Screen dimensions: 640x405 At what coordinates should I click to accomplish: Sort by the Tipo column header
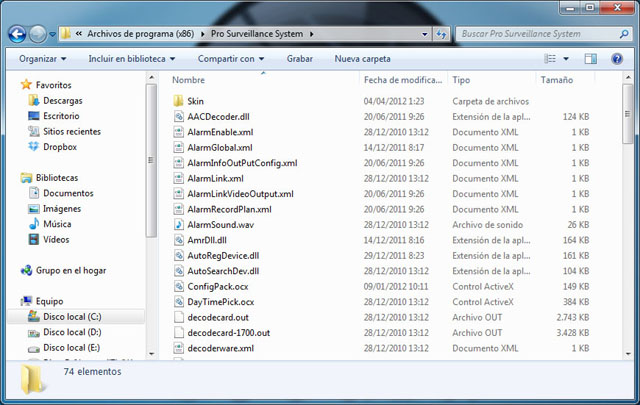coord(461,80)
